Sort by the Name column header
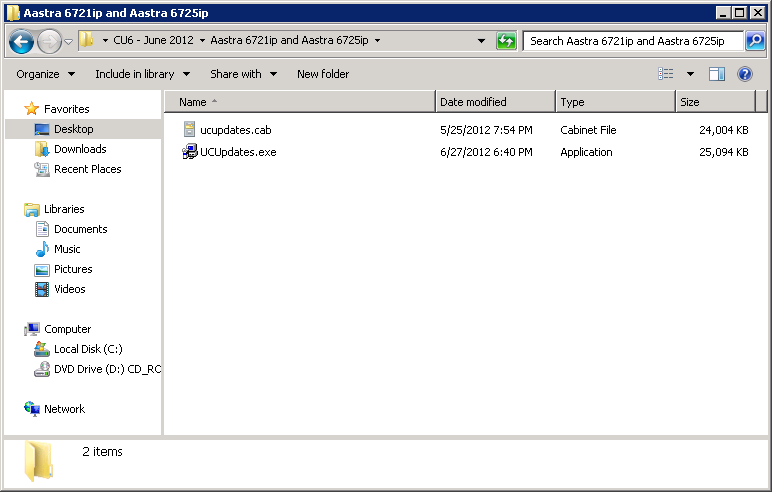Image resolution: width=772 pixels, height=492 pixels. coord(300,102)
